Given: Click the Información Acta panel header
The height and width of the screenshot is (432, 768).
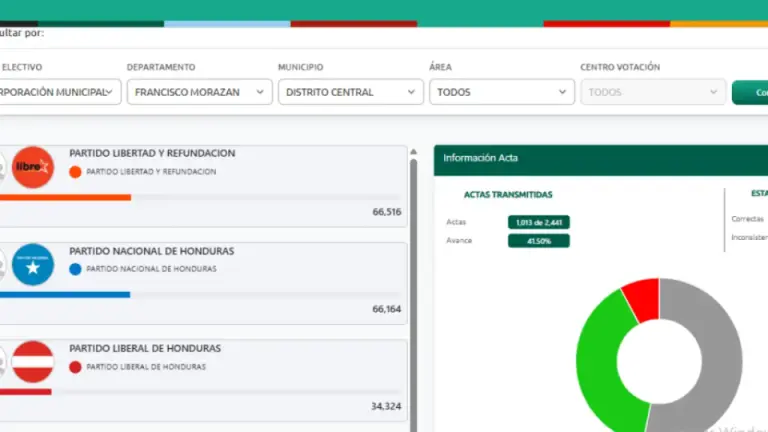Looking at the screenshot, I should click(600, 160).
